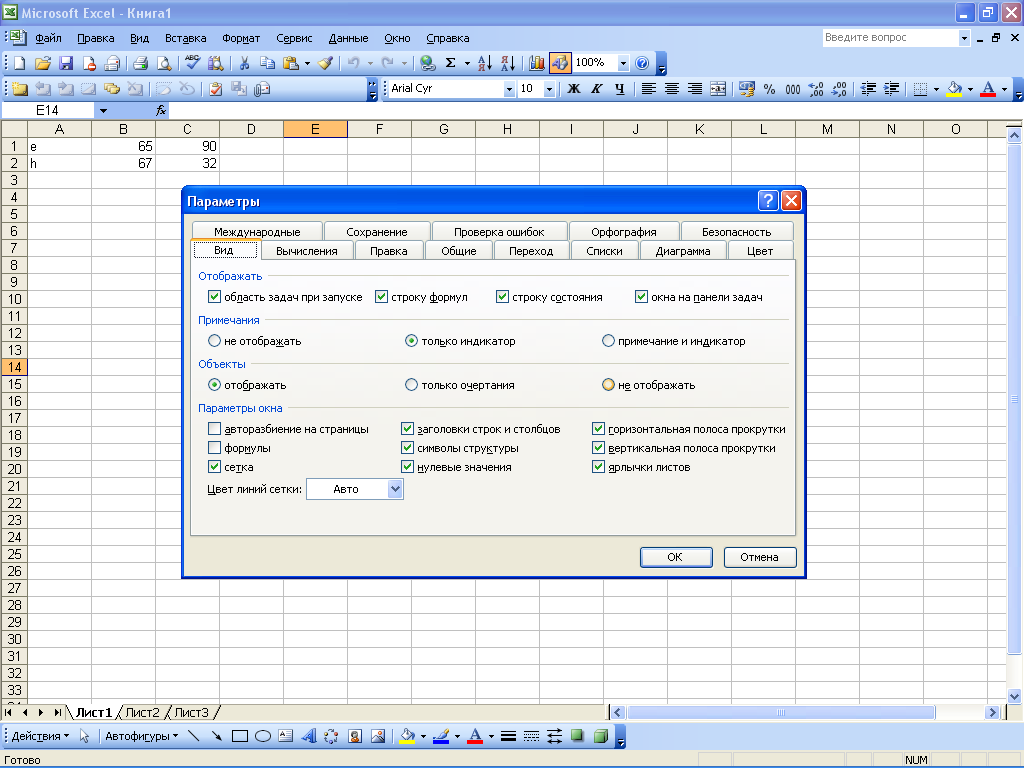The height and width of the screenshot is (768, 1024).
Task: Apply bold with the Ж icon
Action: point(573,89)
